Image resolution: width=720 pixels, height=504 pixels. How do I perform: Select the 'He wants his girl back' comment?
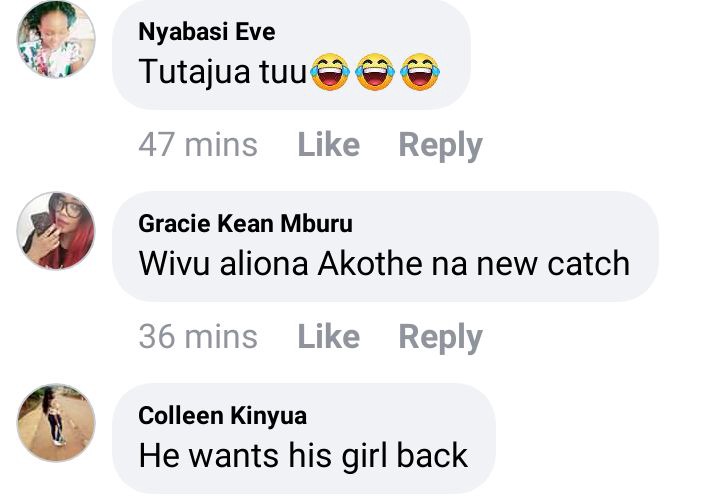pyautogui.click(x=303, y=456)
